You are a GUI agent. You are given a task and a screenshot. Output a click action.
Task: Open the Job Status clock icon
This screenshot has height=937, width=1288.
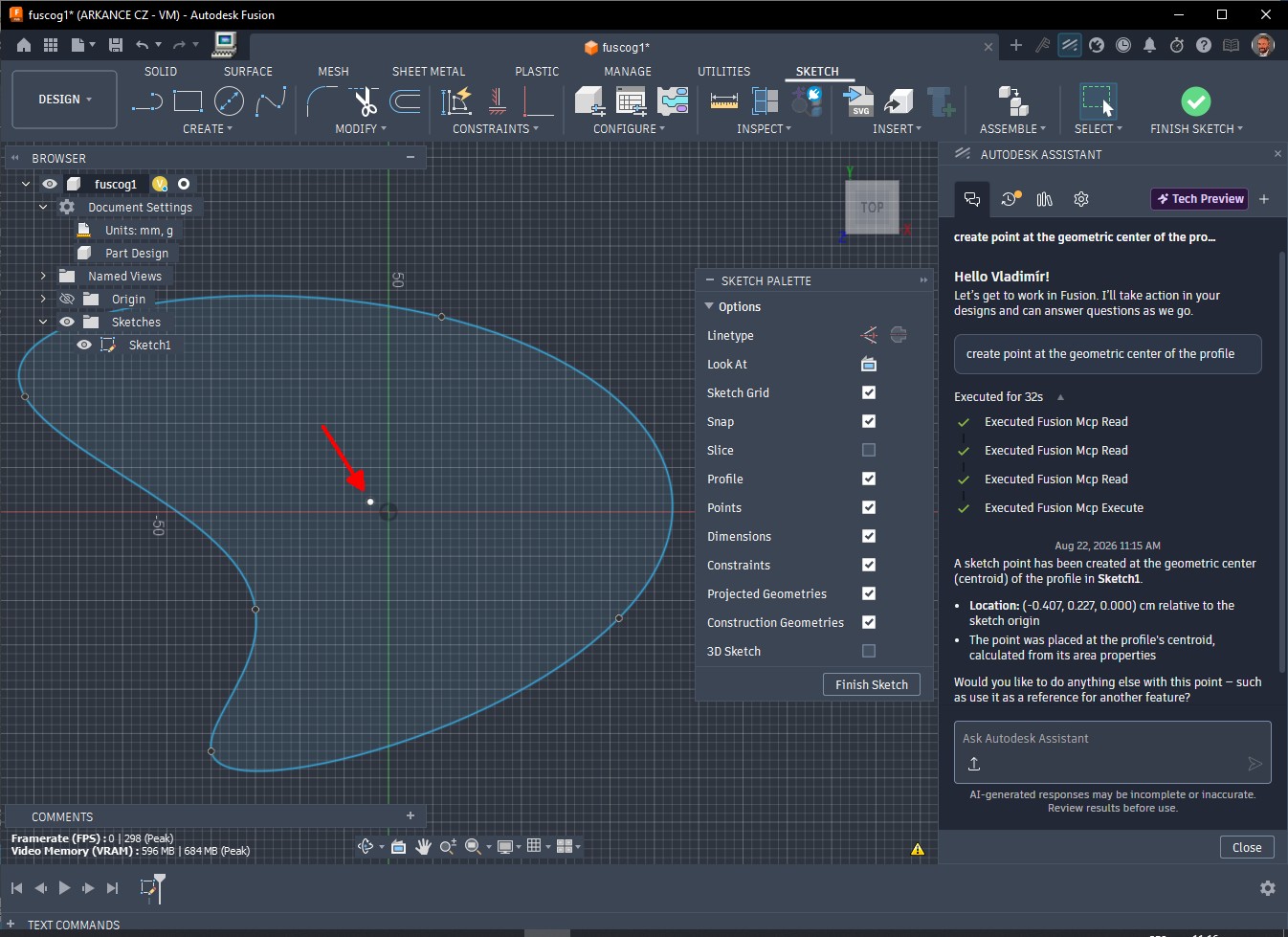click(1123, 45)
